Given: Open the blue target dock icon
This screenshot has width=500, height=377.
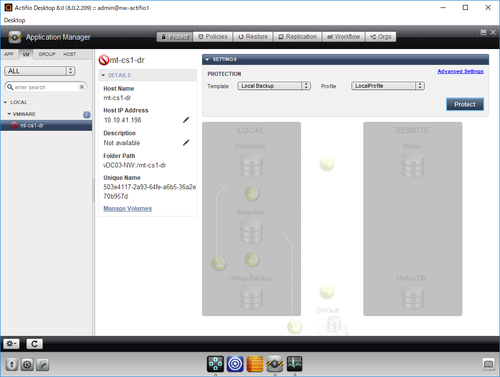Looking at the screenshot, I should pyautogui.click(x=235, y=364).
